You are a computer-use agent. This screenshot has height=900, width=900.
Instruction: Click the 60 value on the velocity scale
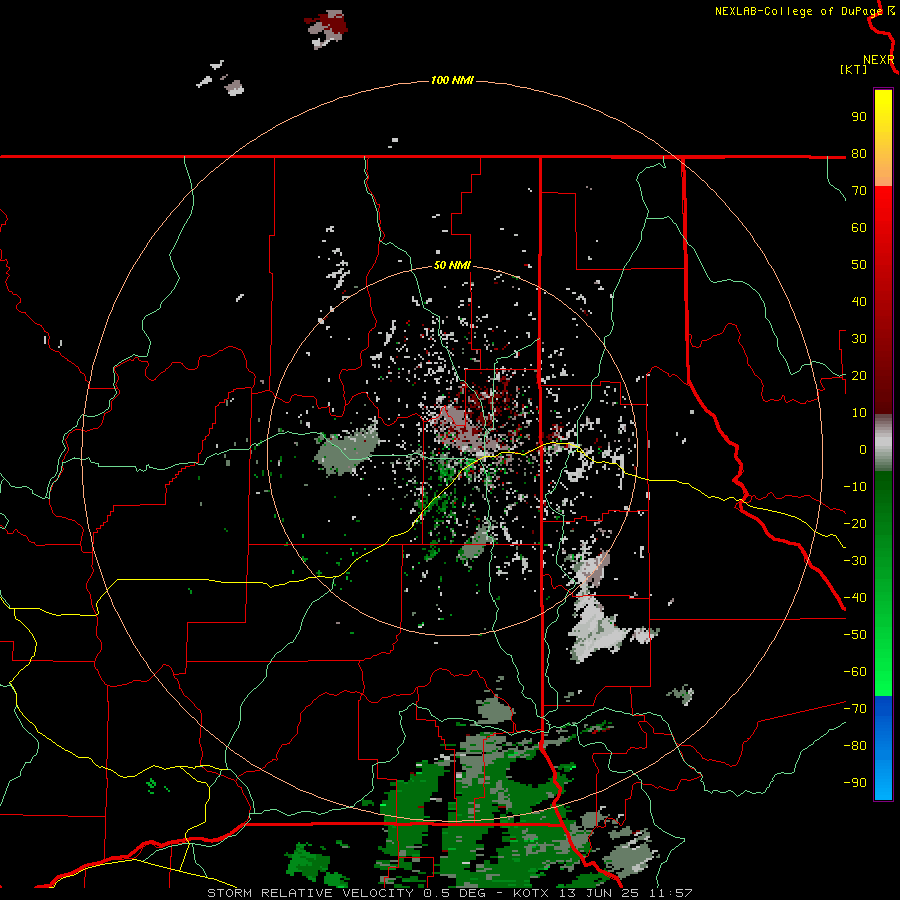click(859, 228)
